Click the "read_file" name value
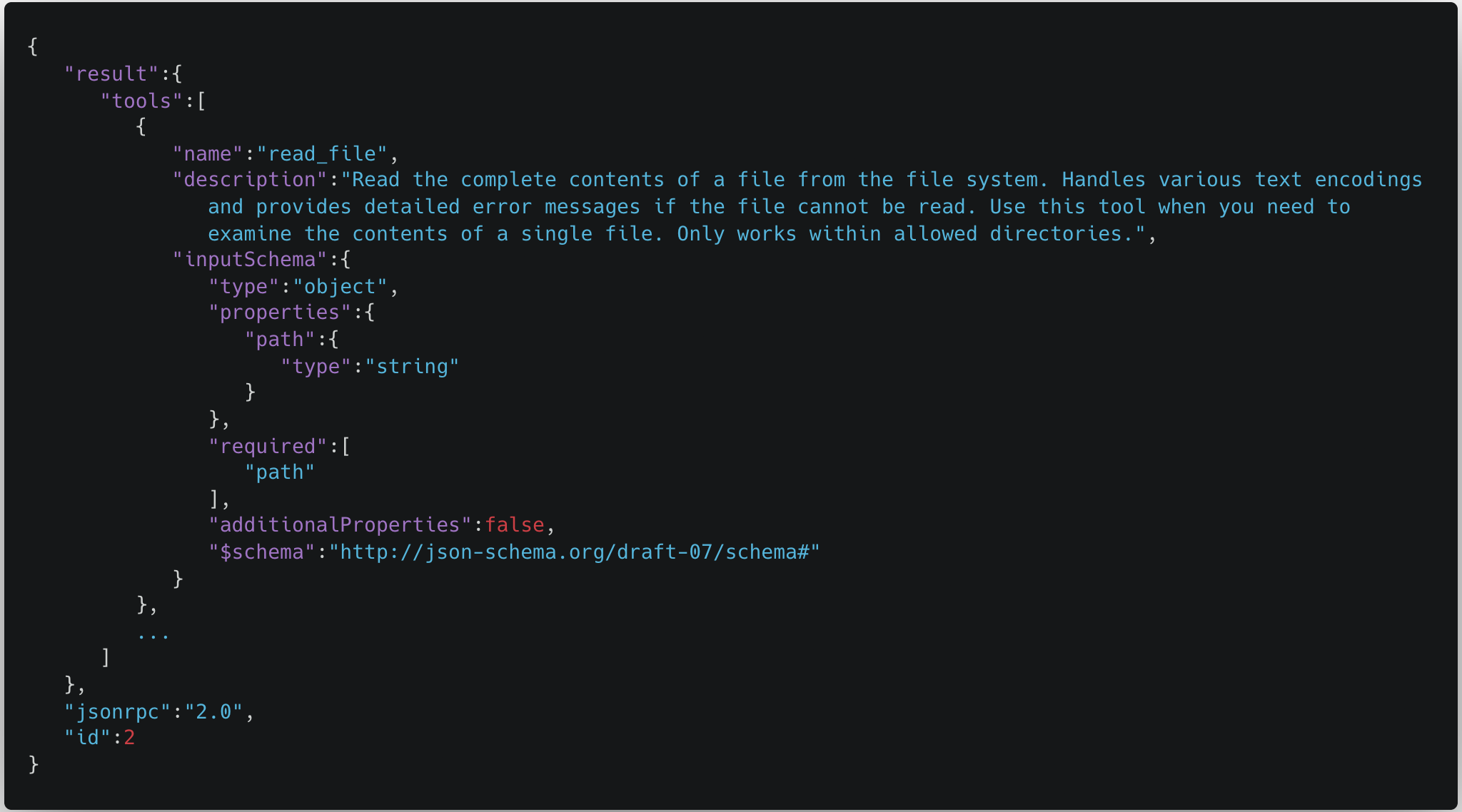1462x812 pixels. click(x=322, y=154)
